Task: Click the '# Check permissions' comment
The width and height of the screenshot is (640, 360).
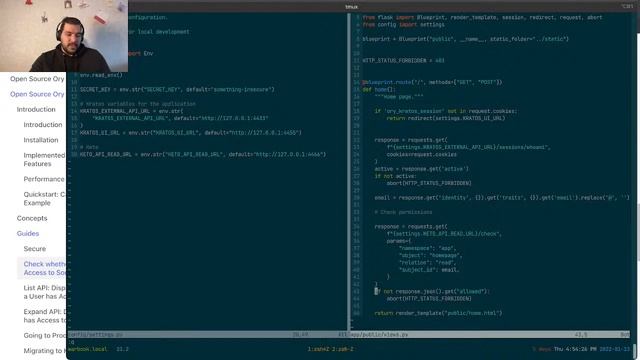Action: (403, 212)
